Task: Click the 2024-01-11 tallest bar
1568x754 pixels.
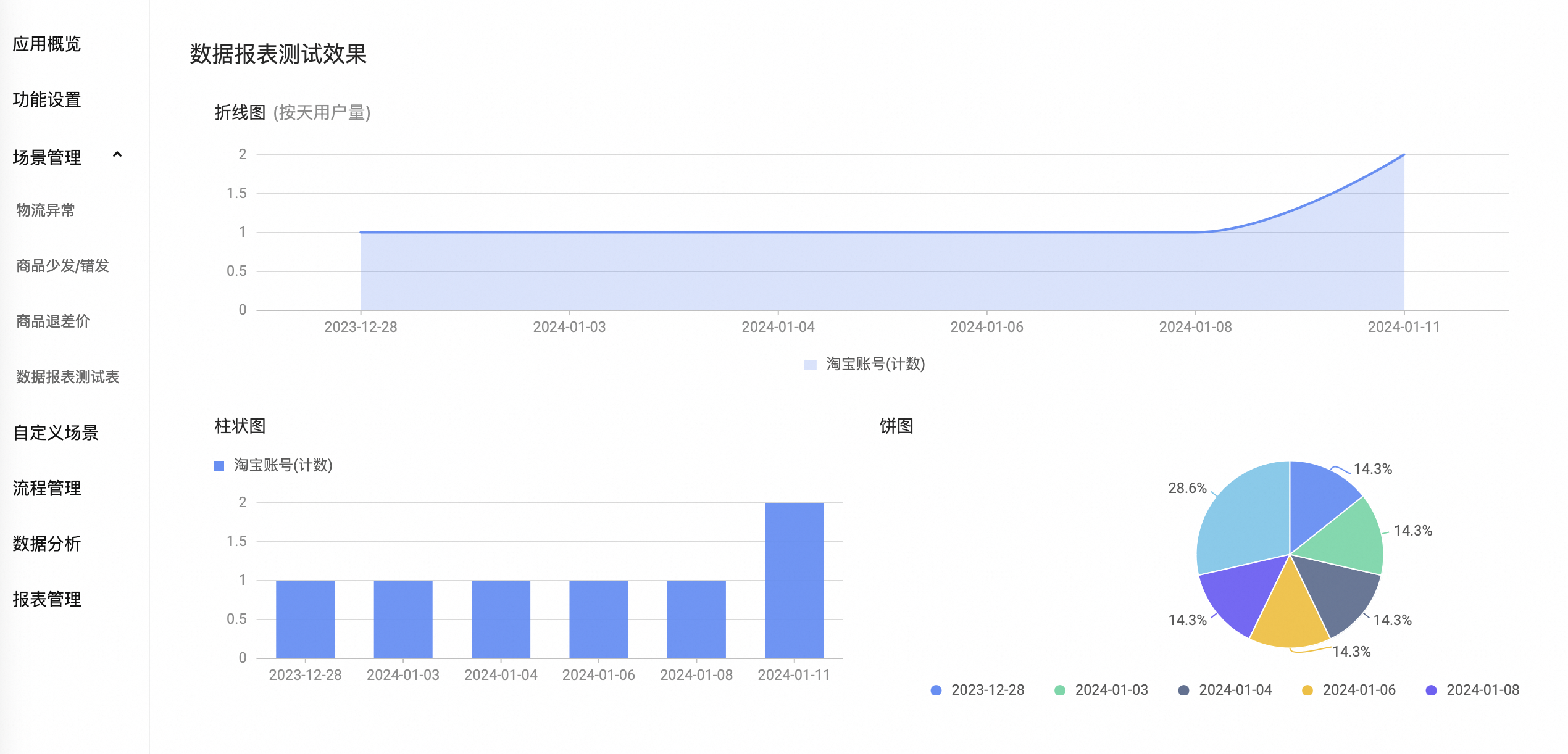Action: coord(794,580)
